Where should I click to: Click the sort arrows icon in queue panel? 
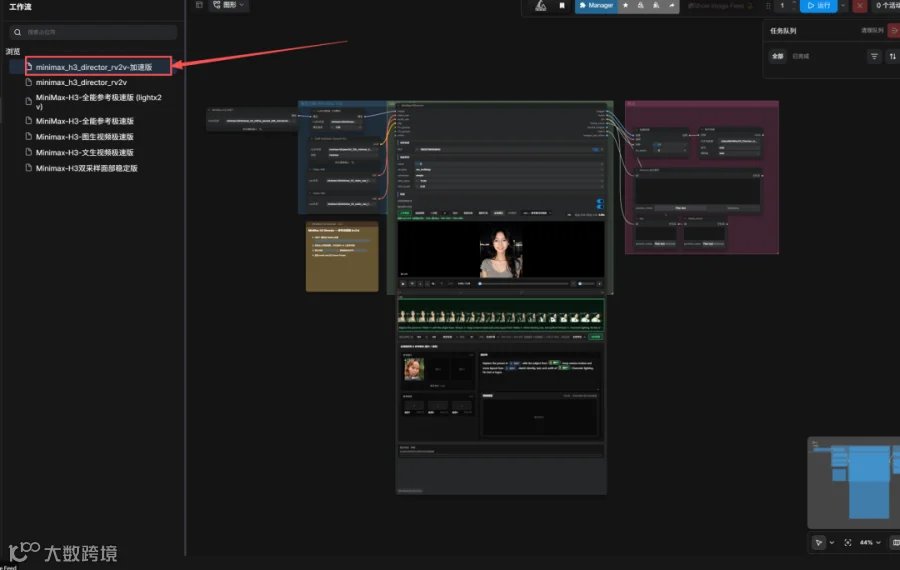tap(893, 56)
